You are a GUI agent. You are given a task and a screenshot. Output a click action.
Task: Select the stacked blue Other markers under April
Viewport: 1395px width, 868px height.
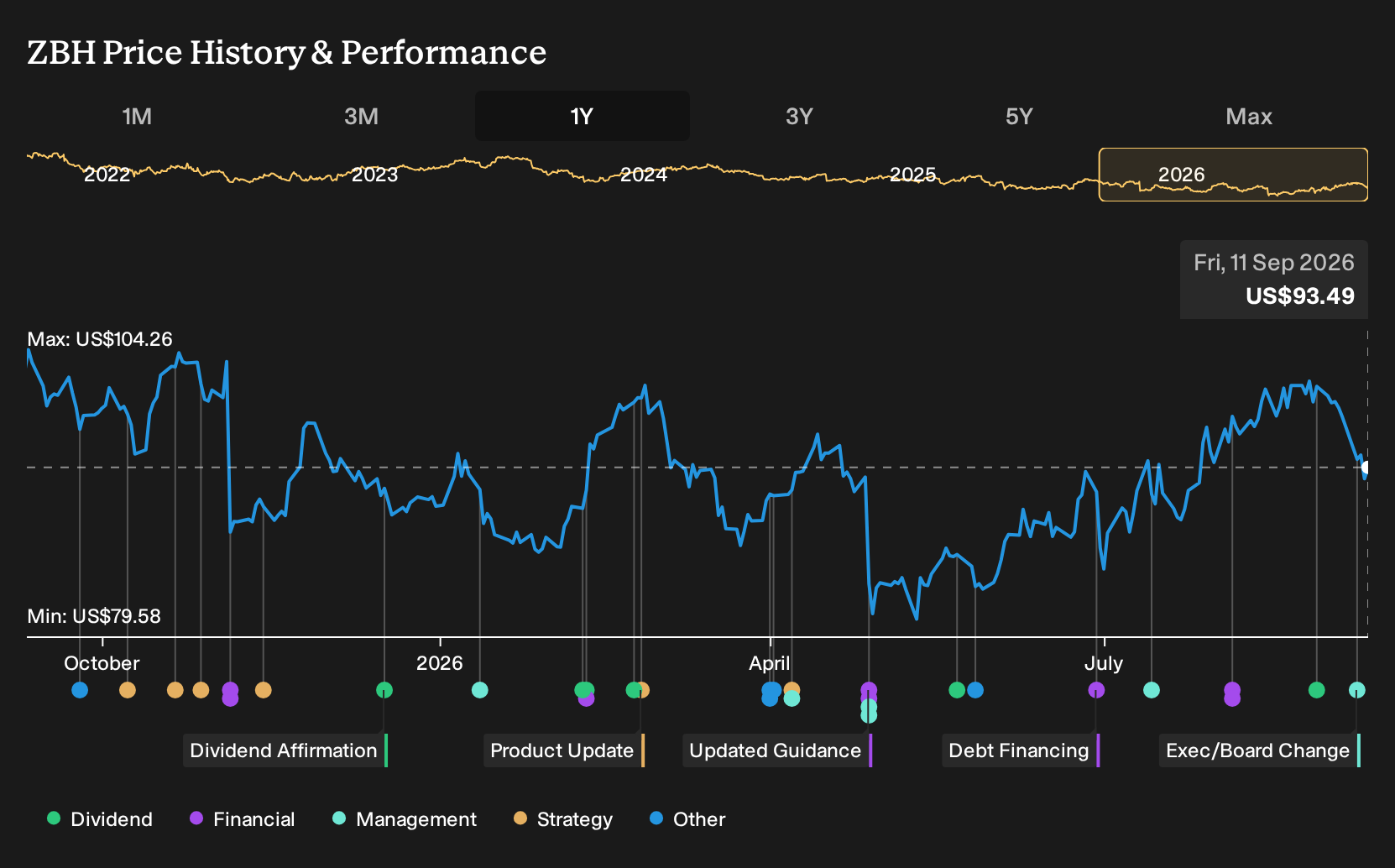click(x=771, y=694)
